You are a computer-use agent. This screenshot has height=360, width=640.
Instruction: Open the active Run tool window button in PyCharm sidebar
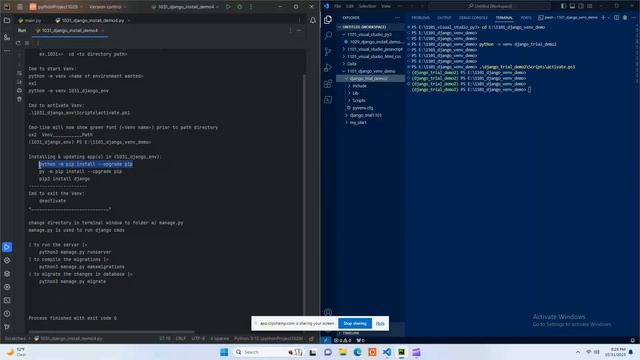(7, 247)
